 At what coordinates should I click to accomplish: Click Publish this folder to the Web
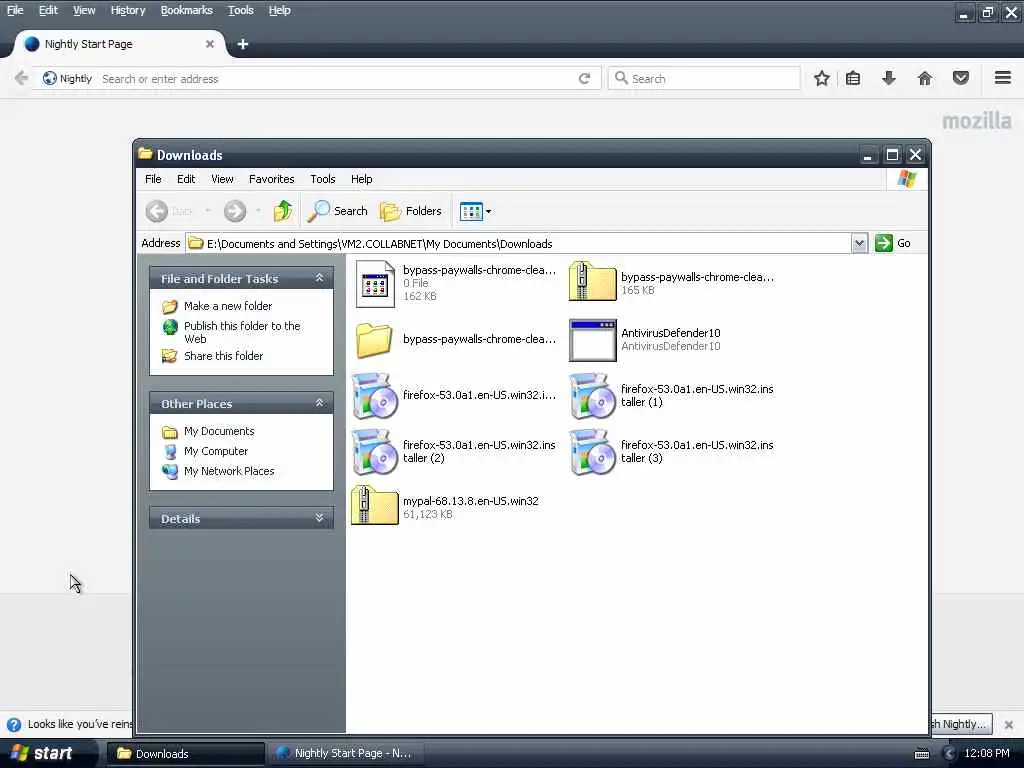242,332
